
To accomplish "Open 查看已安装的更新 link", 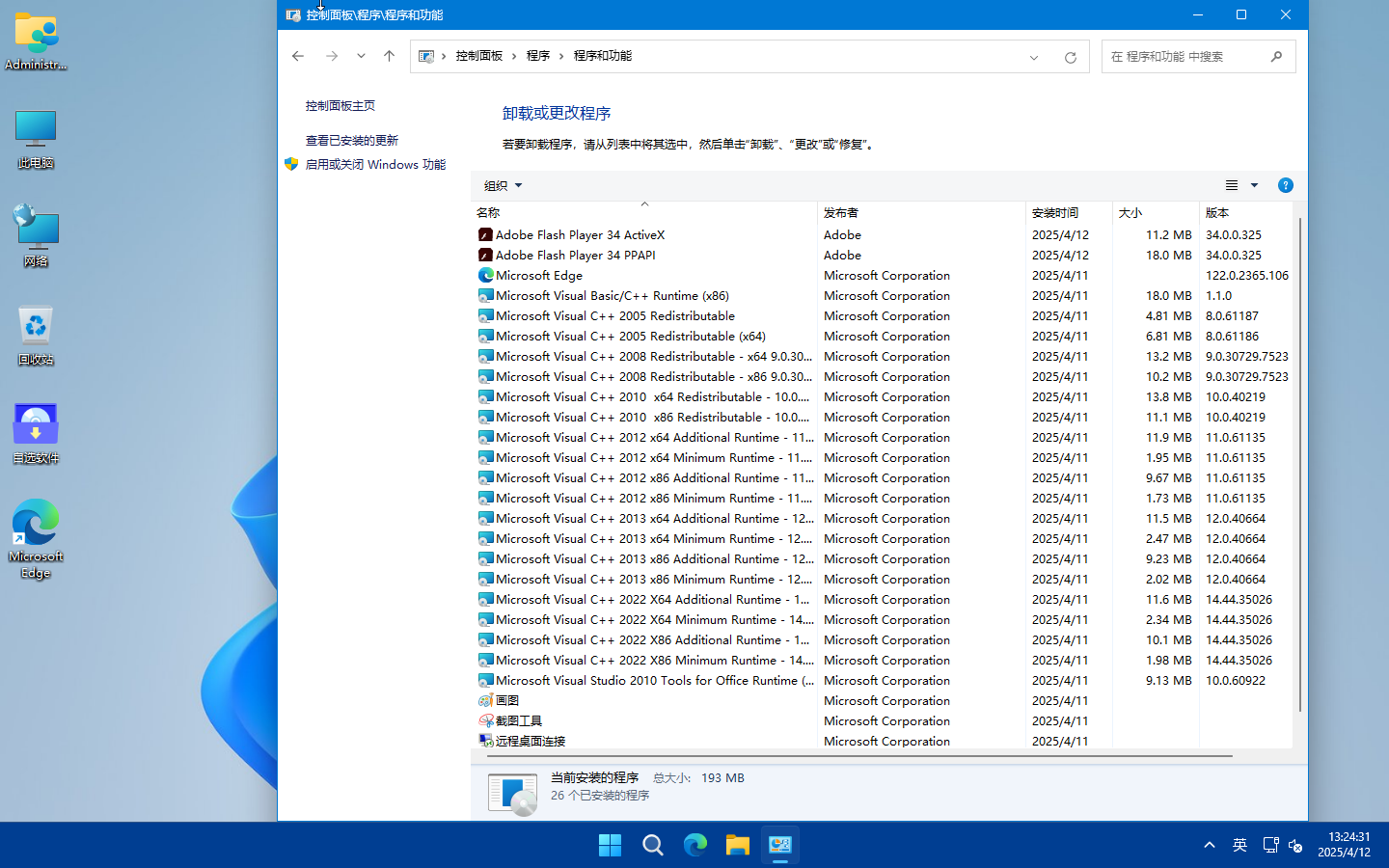I will [x=352, y=141].
